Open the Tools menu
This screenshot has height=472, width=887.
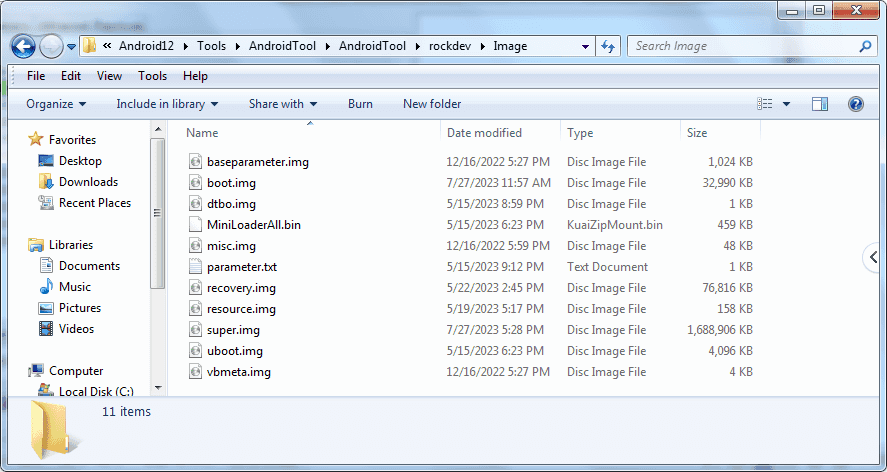pos(152,76)
